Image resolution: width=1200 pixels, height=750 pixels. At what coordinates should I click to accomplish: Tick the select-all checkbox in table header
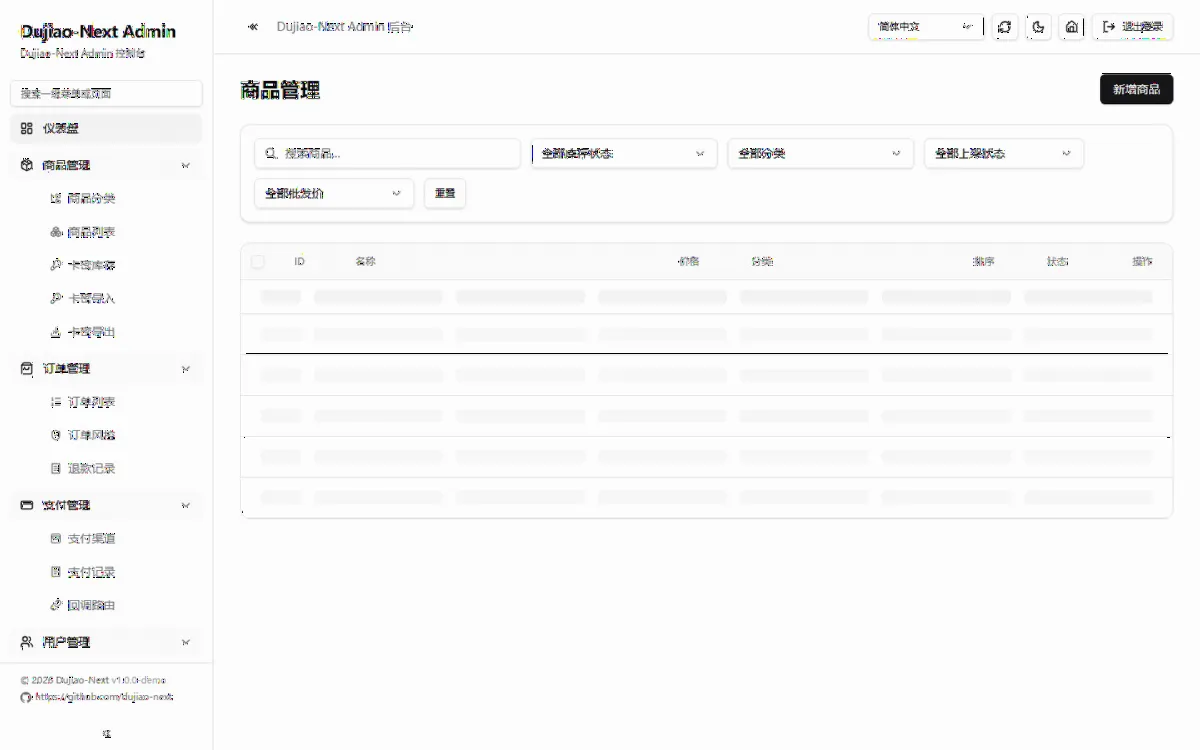258,261
